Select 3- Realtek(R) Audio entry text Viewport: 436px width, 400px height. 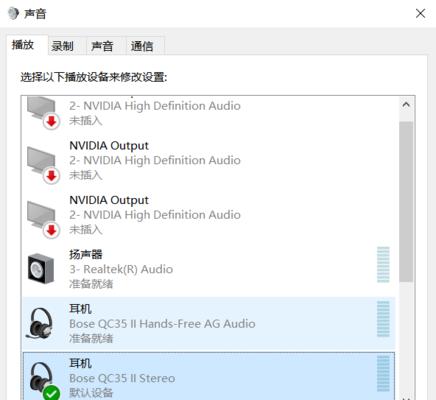click(121, 269)
